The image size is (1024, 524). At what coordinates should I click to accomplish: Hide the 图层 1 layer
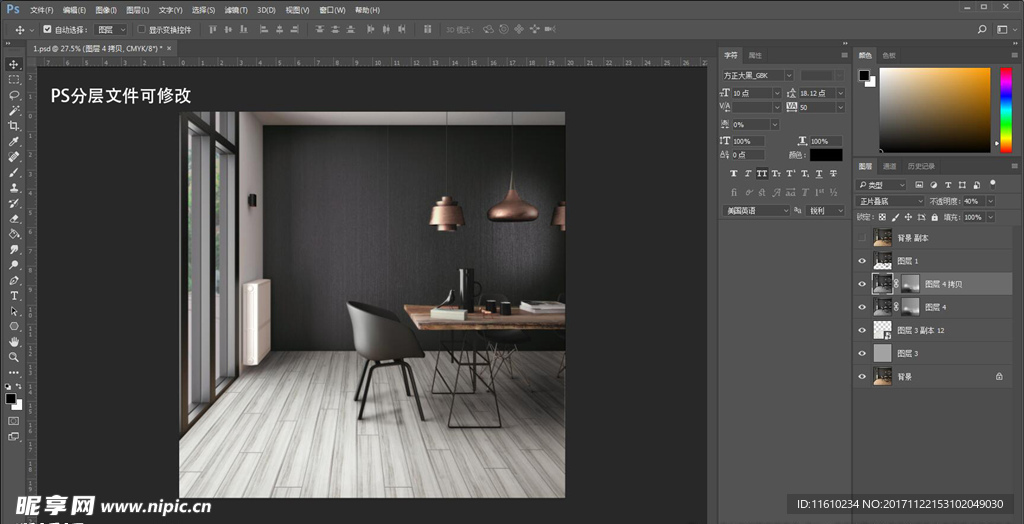[x=862, y=261]
